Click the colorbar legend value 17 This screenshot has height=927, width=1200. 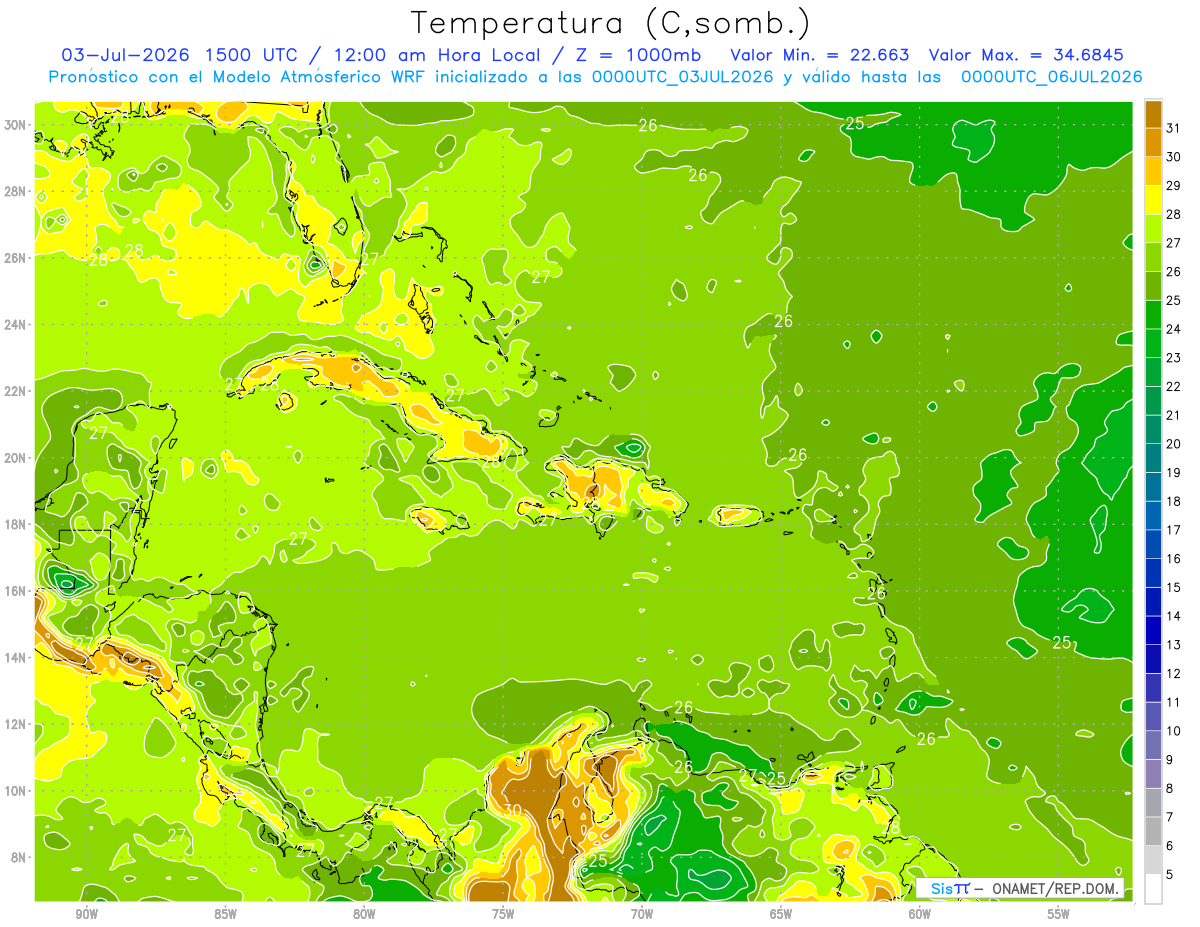1174,530
